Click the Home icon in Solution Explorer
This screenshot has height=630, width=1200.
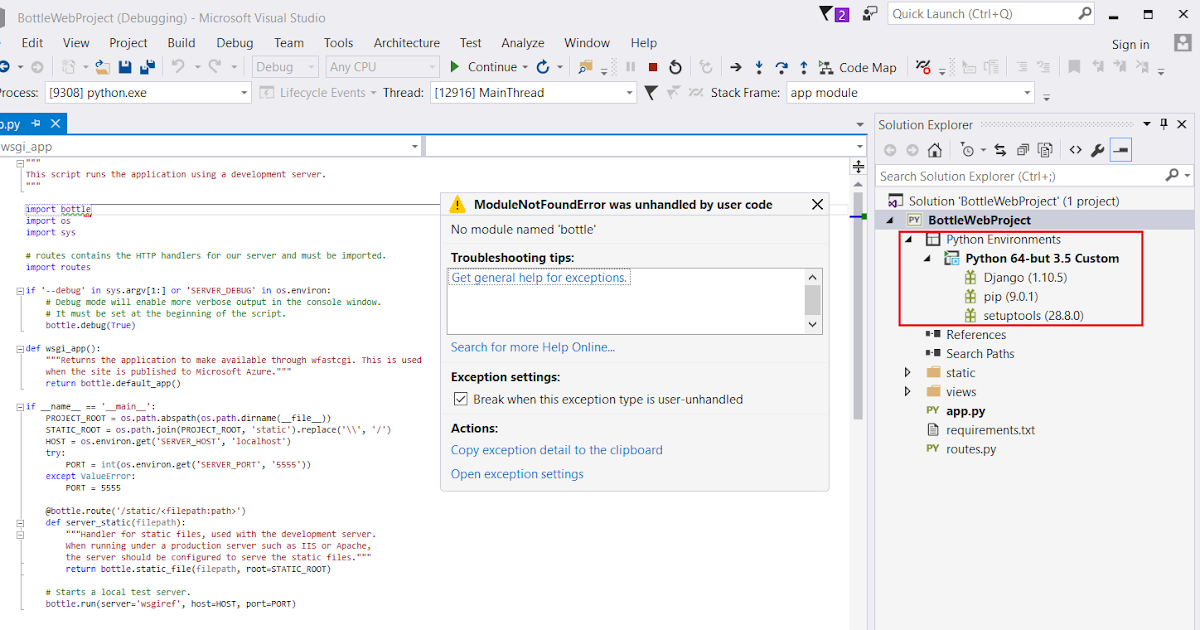(935, 149)
